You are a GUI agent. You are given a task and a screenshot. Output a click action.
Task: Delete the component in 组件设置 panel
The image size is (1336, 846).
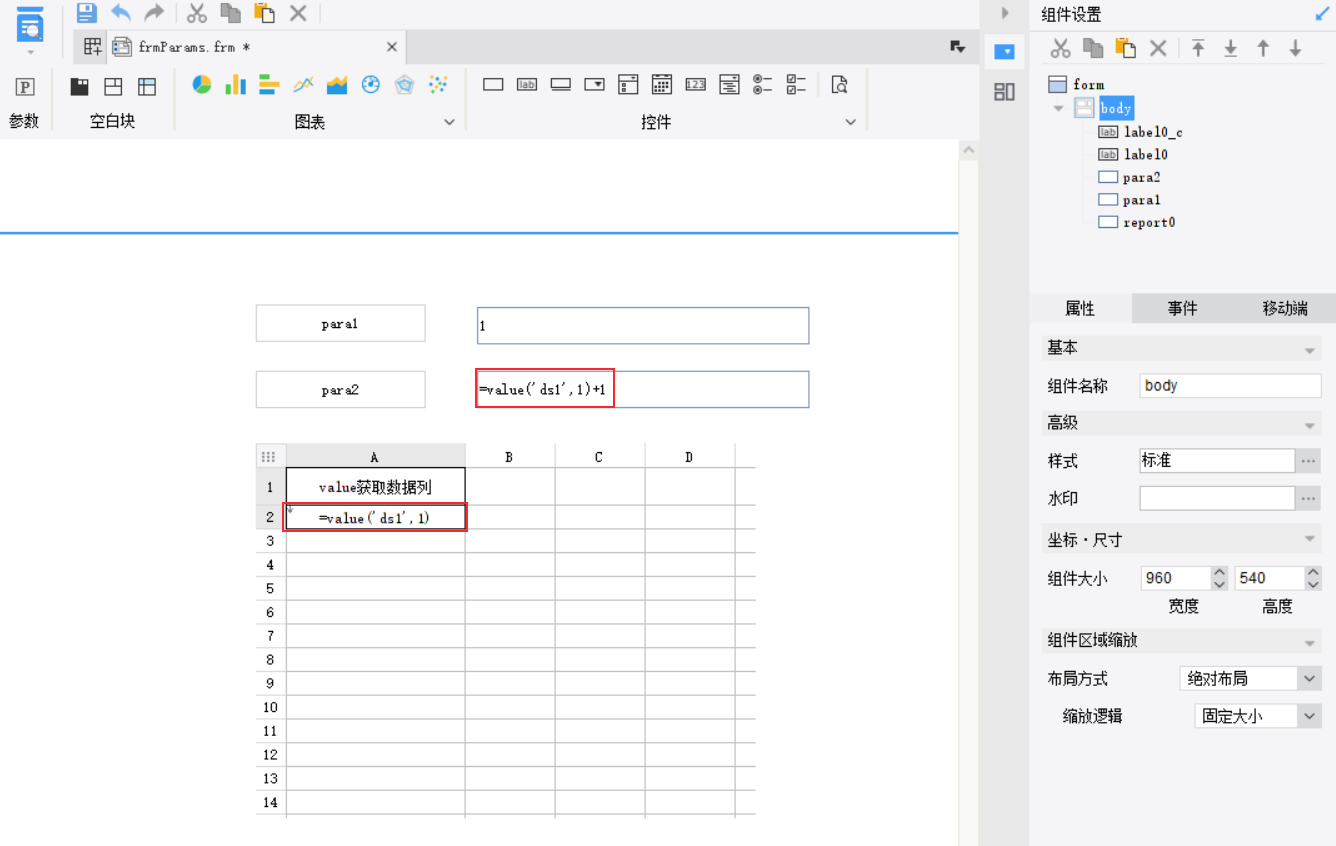pyautogui.click(x=1158, y=48)
